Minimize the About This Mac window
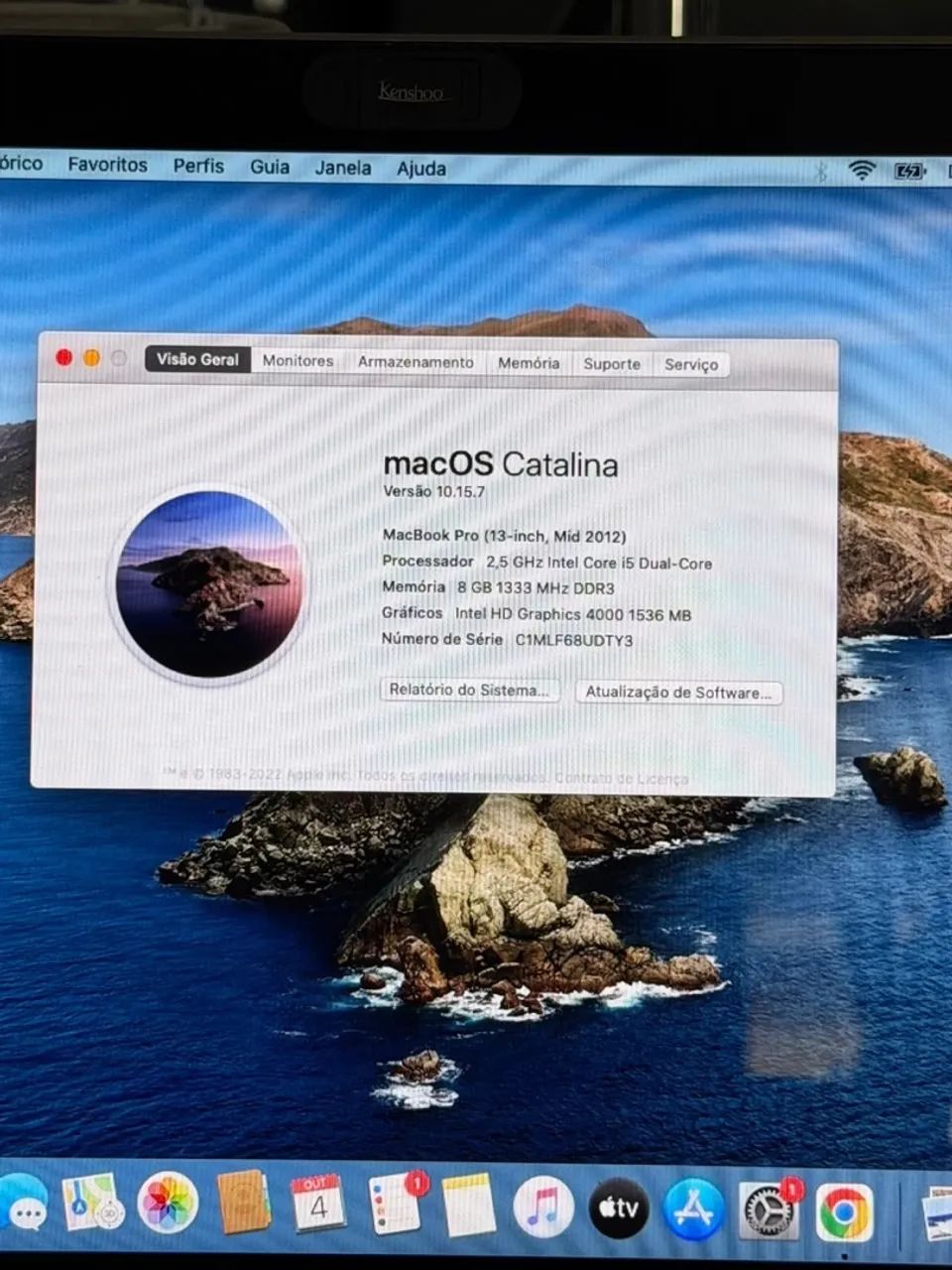Viewport: 952px width, 1270px height. [91, 358]
